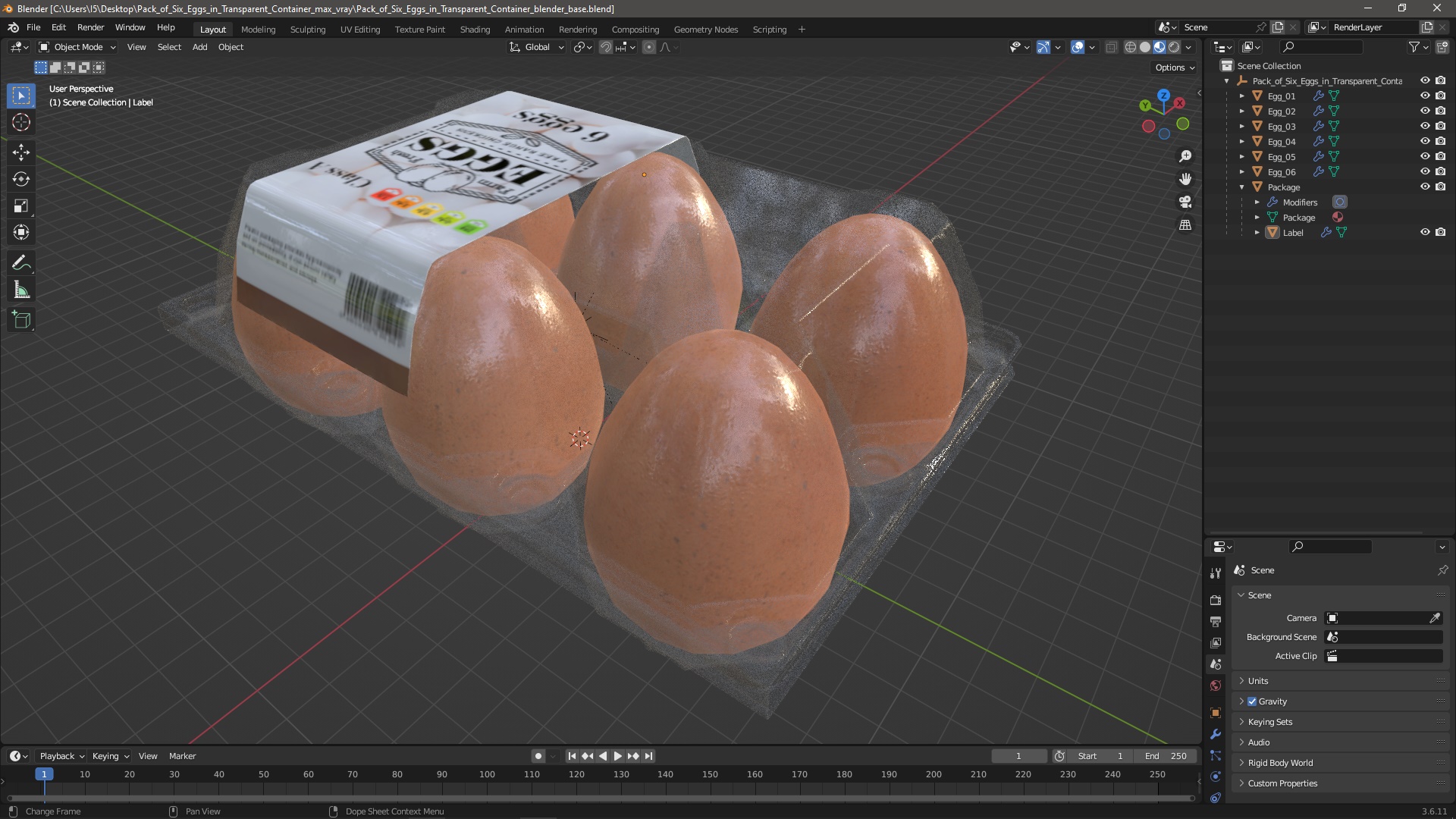Expand the Units panel
Viewport: 1456px width, 819px height.
[1258, 681]
